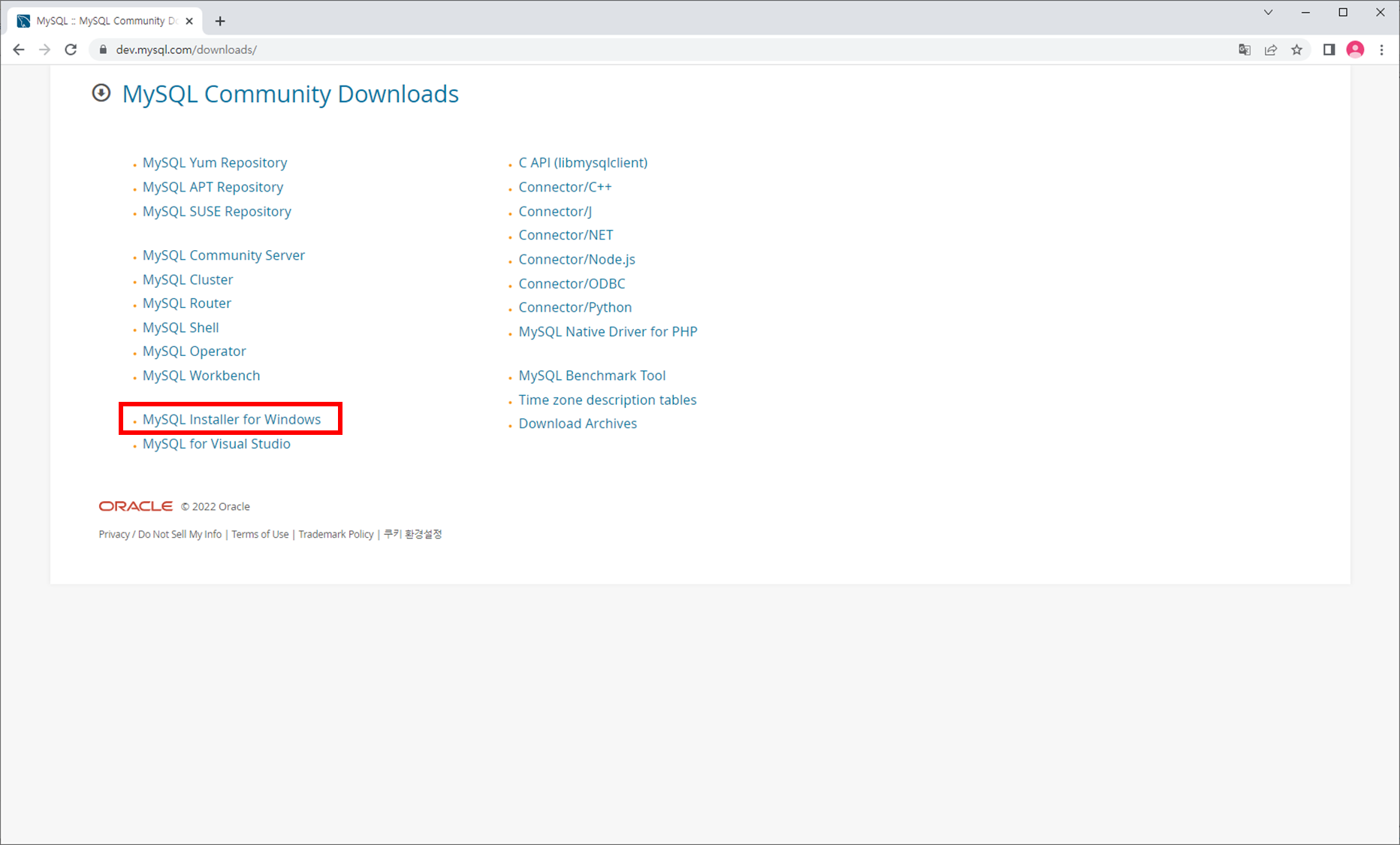The height and width of the screenshot is (845, 1400).
Task: Open MySQL Benchmark Tool link
Action: [x=592, y=376]
